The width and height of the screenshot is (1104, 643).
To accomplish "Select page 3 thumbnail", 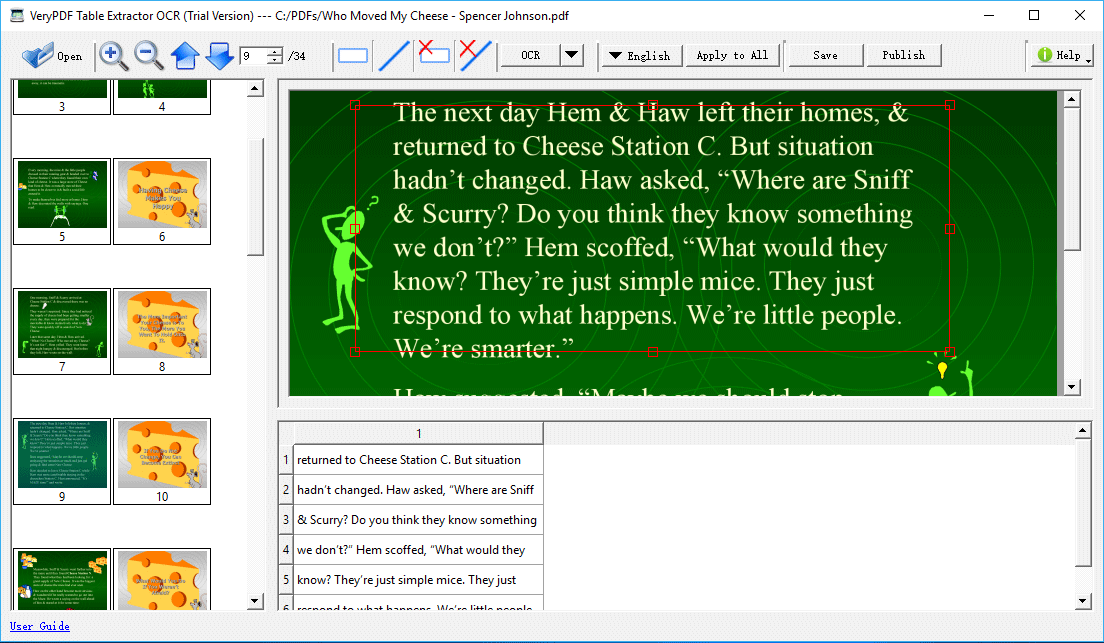I will [62, 96].
